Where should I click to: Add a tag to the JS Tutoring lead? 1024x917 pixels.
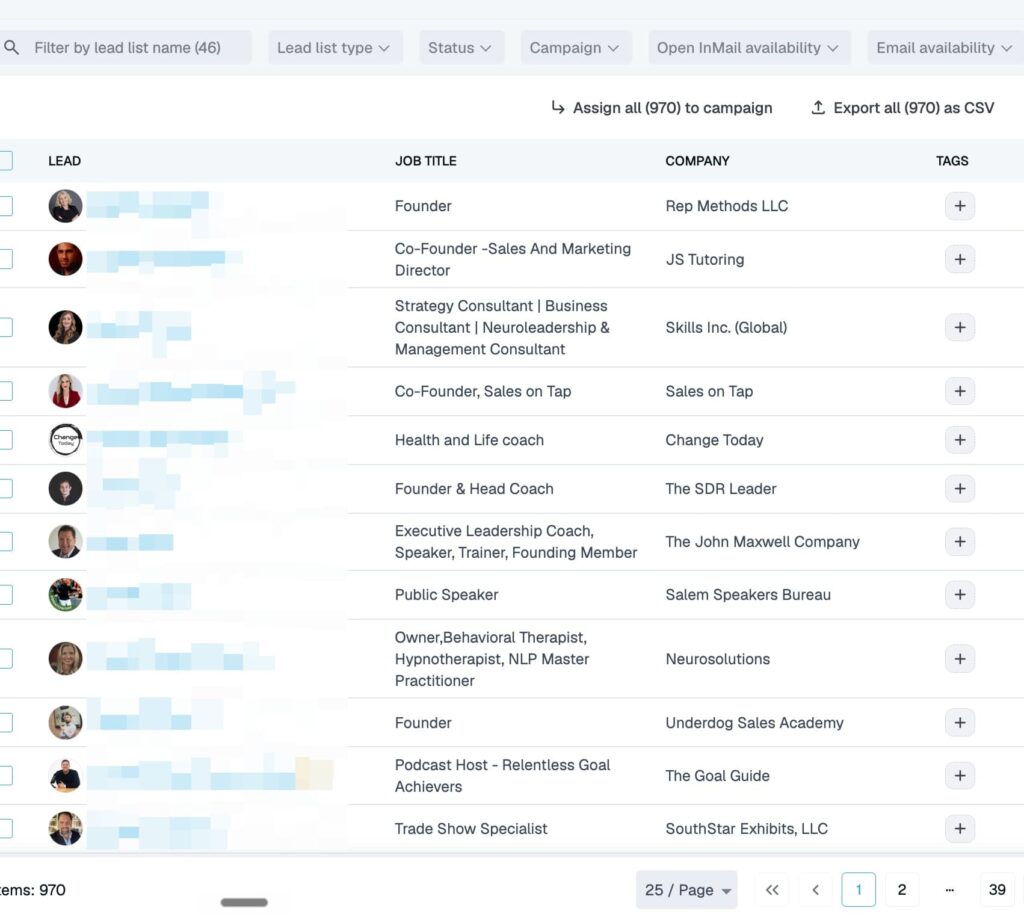959,259
